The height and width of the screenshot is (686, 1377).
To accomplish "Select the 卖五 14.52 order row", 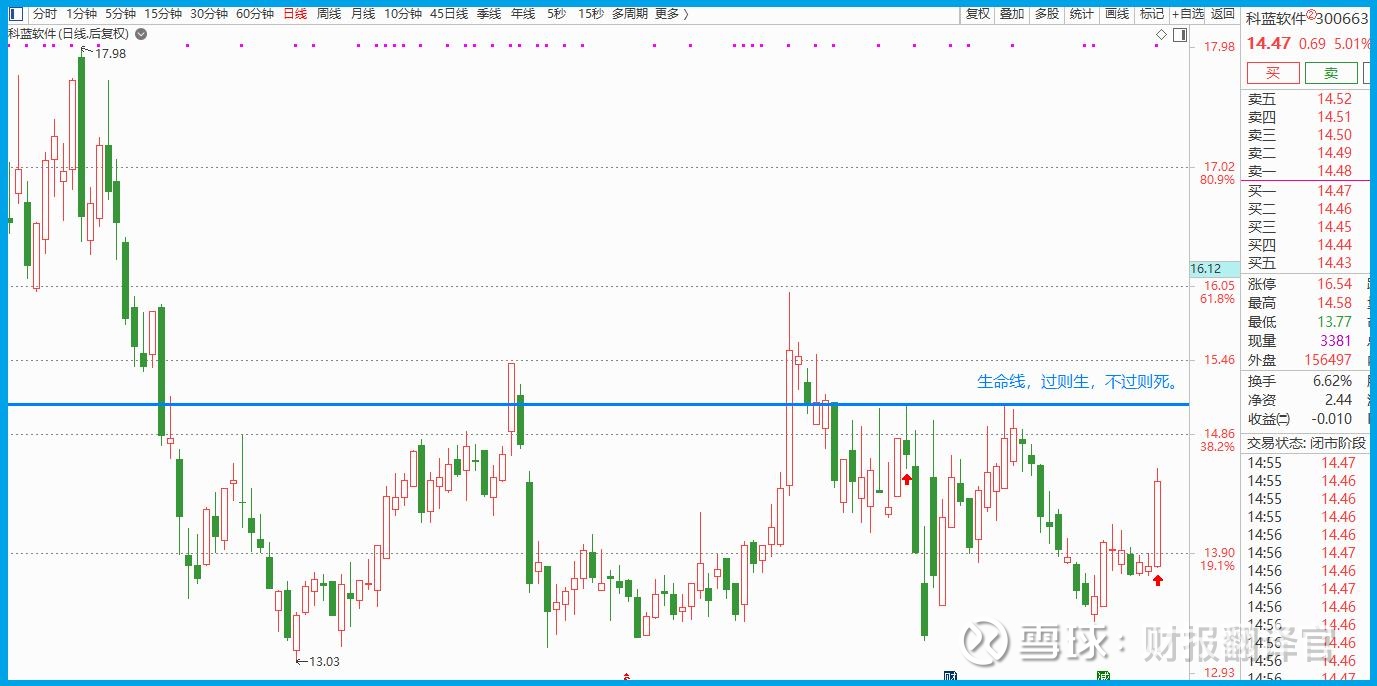I will 1307,99.
